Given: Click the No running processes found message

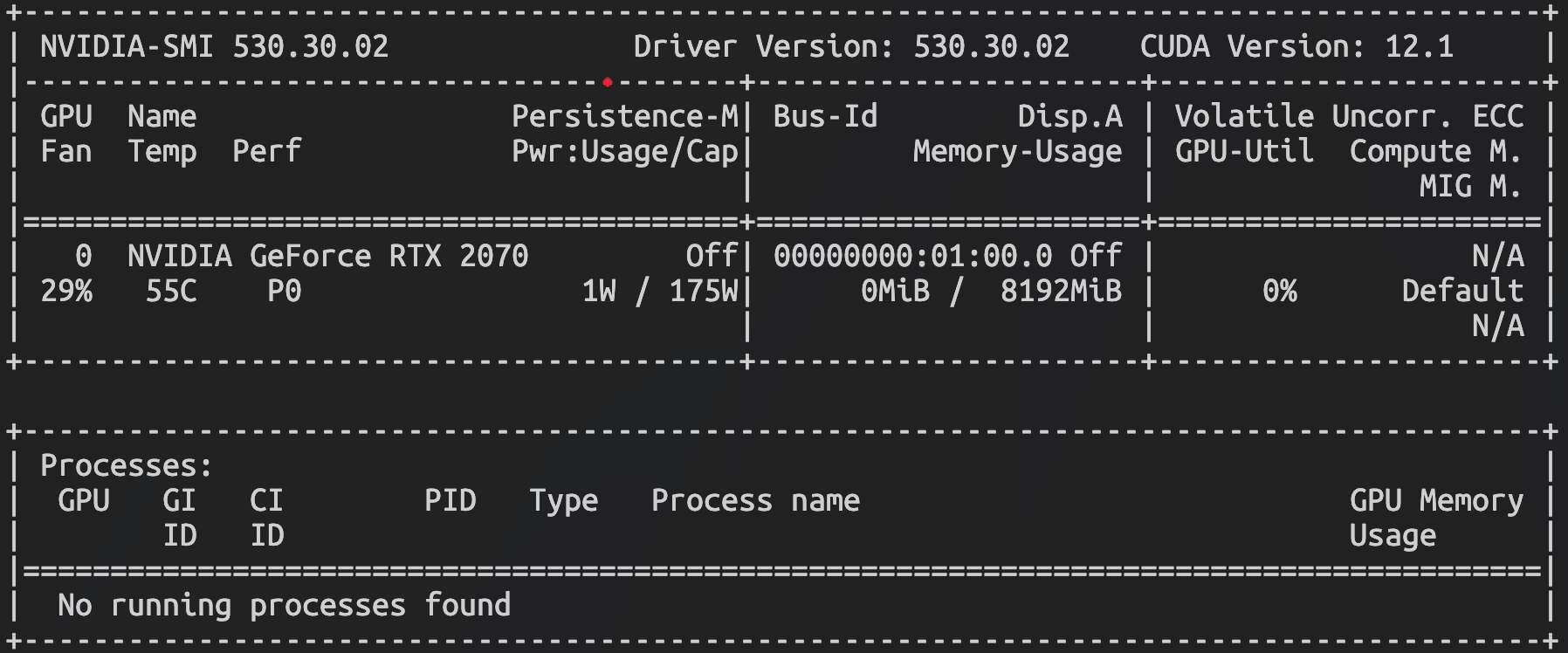Looking at the screenshot, I should point(284,605).
